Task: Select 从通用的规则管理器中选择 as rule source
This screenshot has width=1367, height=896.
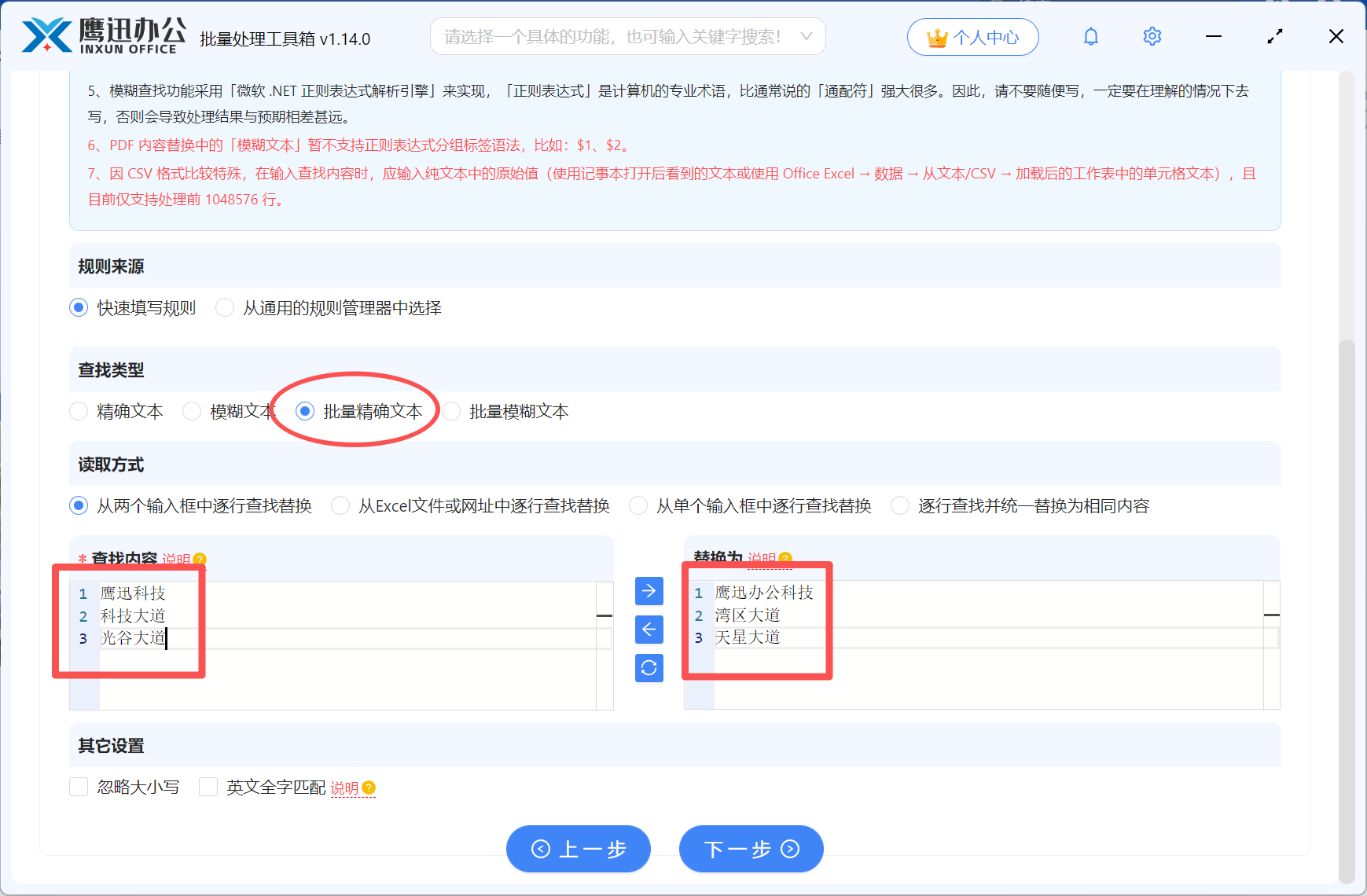Action: click(224, 308)
